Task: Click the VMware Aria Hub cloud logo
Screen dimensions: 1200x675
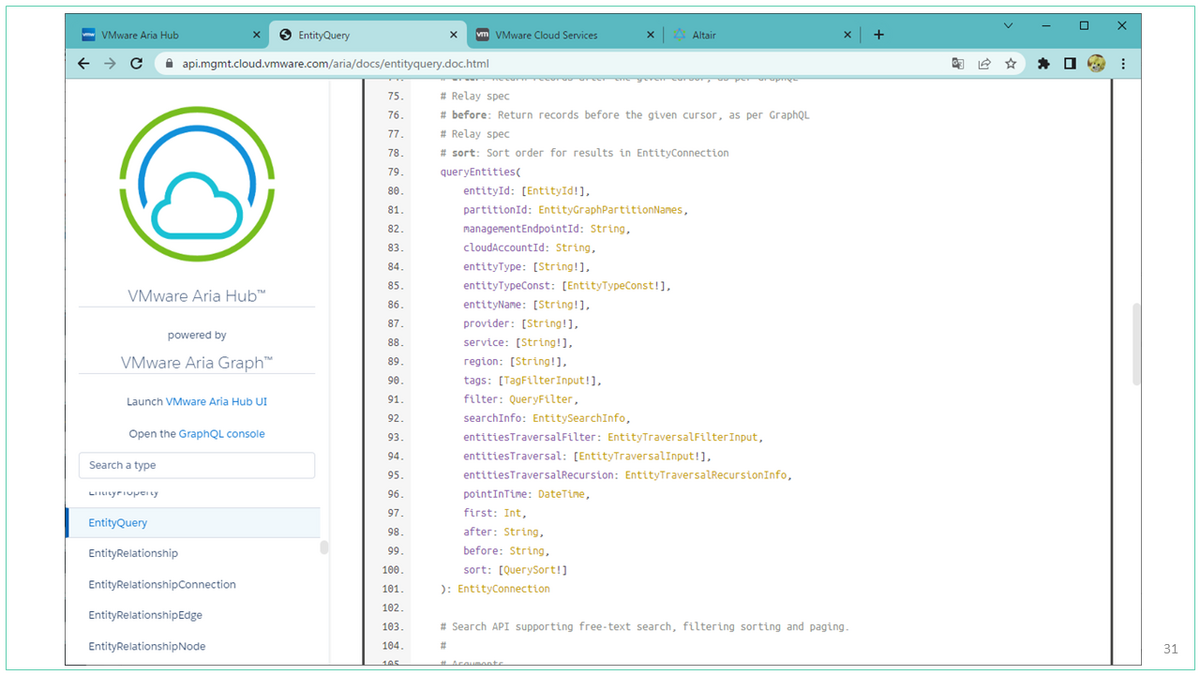Action: point(196,185)
